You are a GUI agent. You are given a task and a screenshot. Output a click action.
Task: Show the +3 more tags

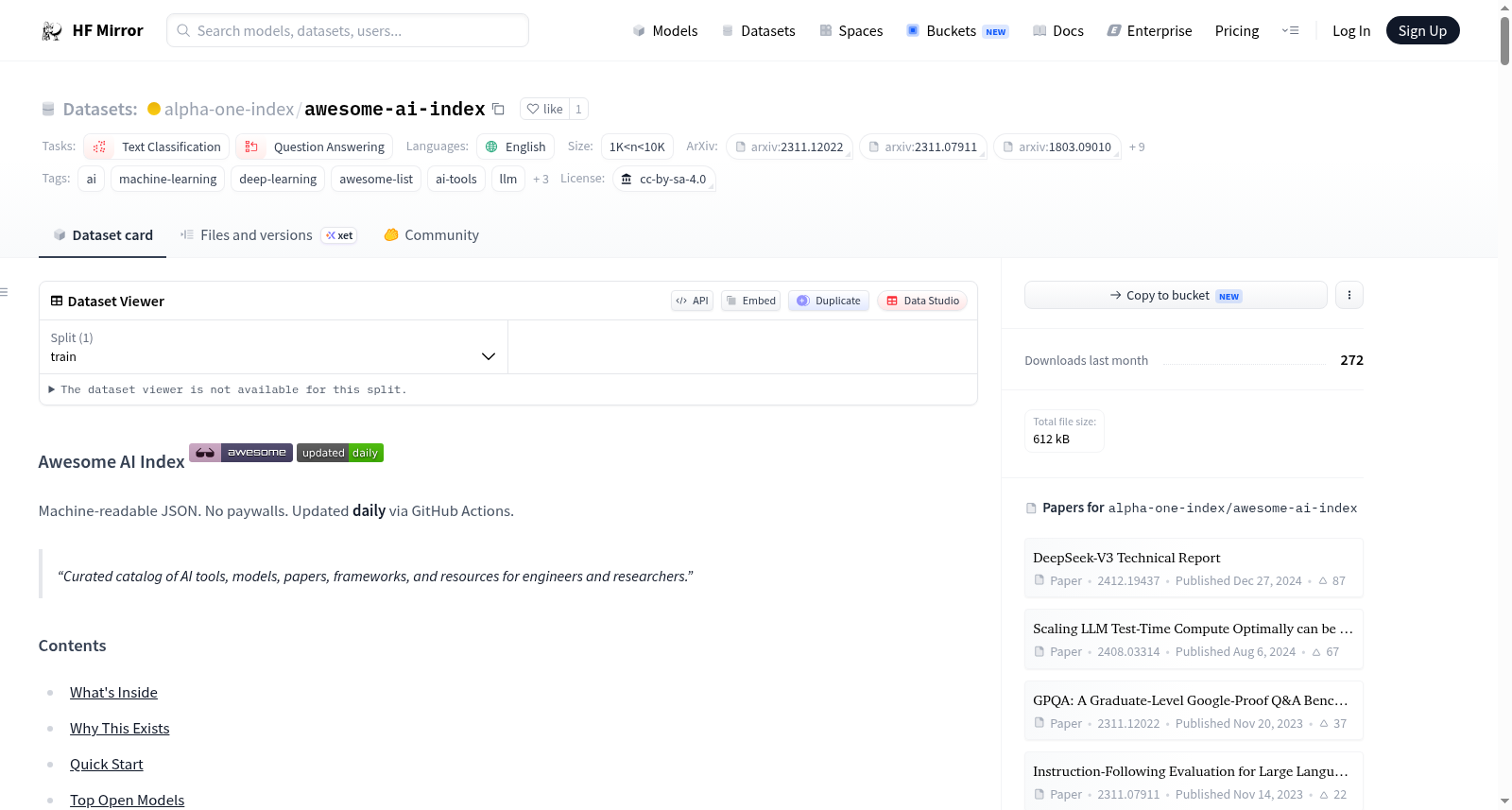pyautogui.click(x=541, y=179)
